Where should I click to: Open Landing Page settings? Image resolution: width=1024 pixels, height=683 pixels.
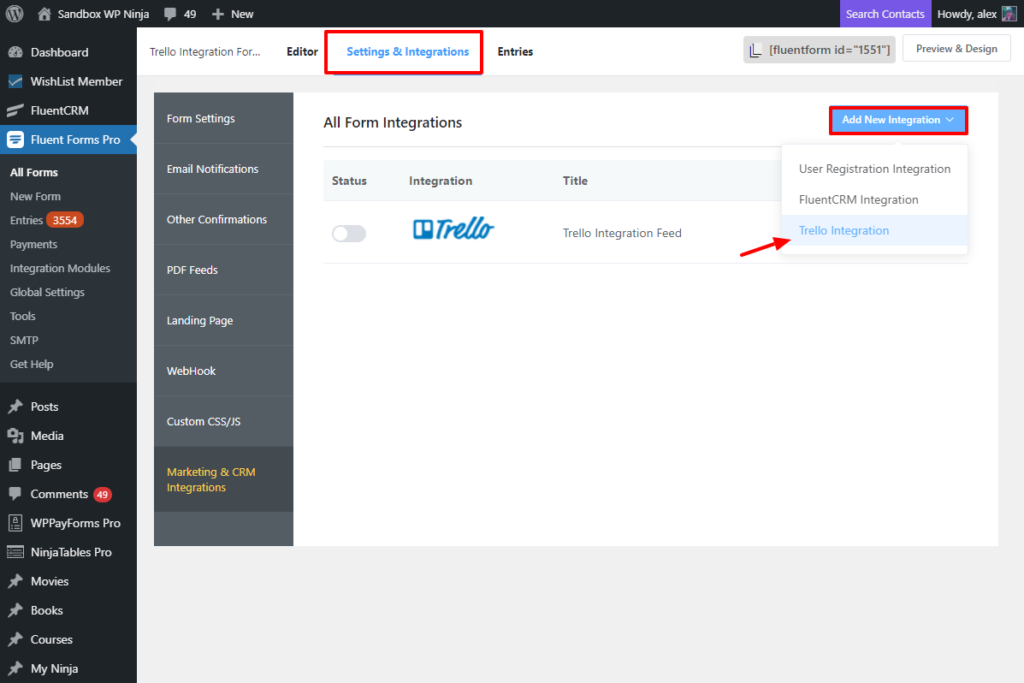223,321
